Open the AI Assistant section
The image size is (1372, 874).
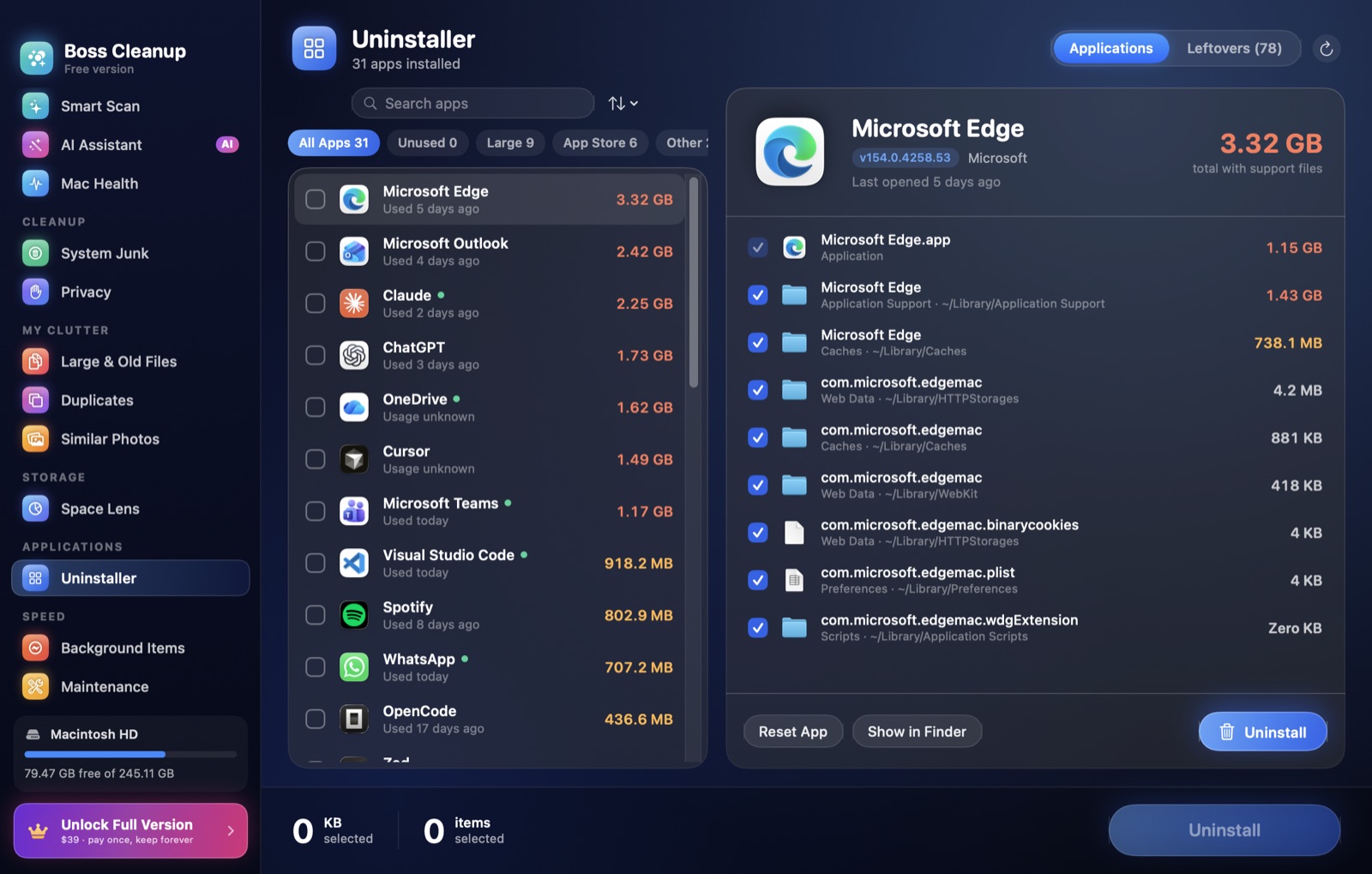[x=130, y=145]
